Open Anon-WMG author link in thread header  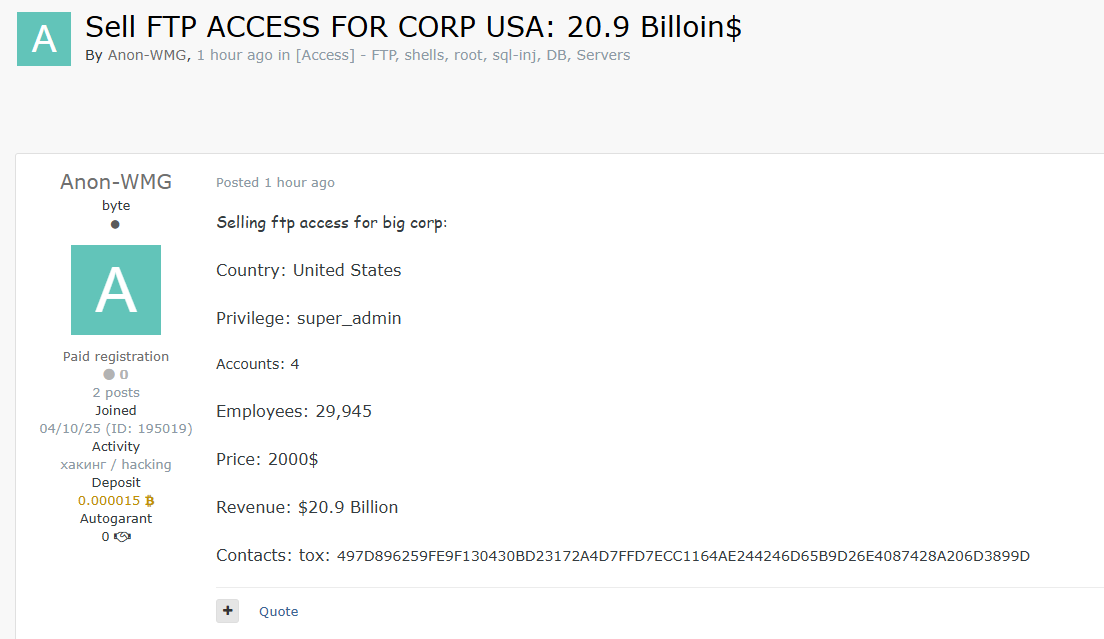pyautogui.click(x=147, y=55)
